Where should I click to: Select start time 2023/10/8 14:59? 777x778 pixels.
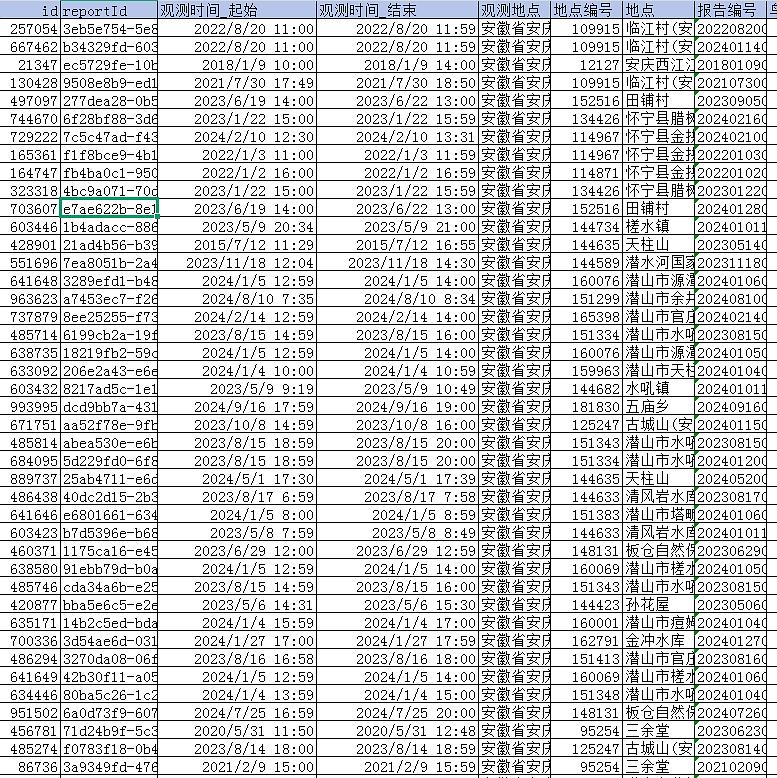[x=237, y=425]
